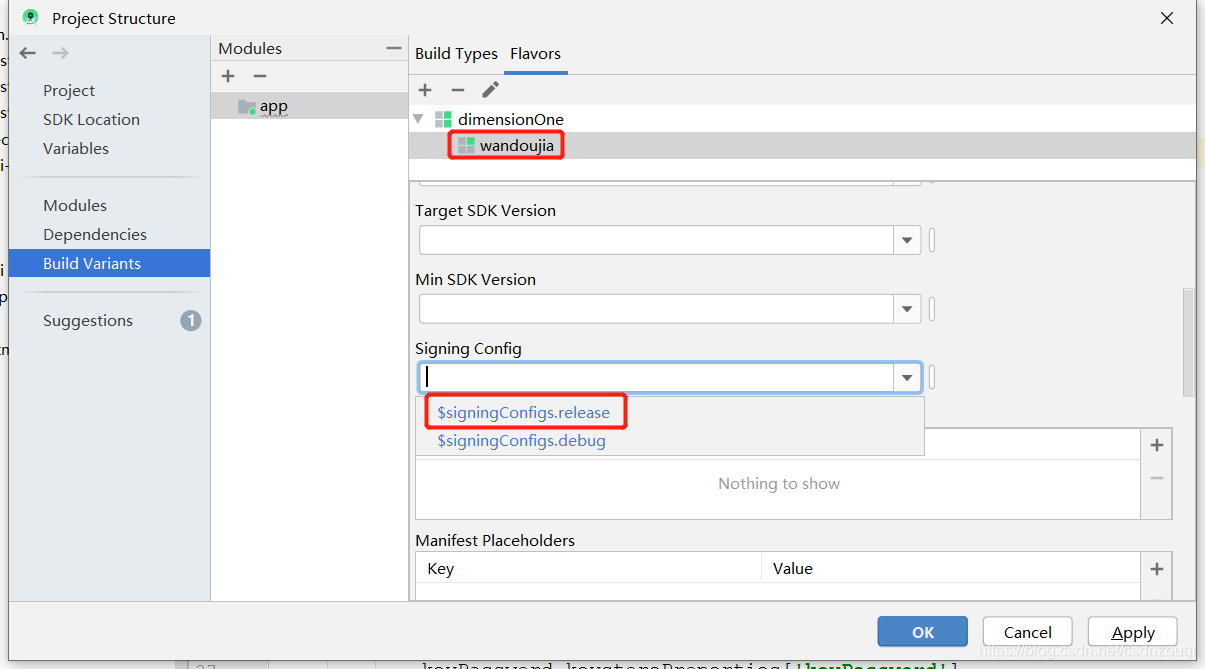Viewport: 1205px width, 669px height.
Task: Click Android Studio icon in title bar
Action: pos(30,17)
